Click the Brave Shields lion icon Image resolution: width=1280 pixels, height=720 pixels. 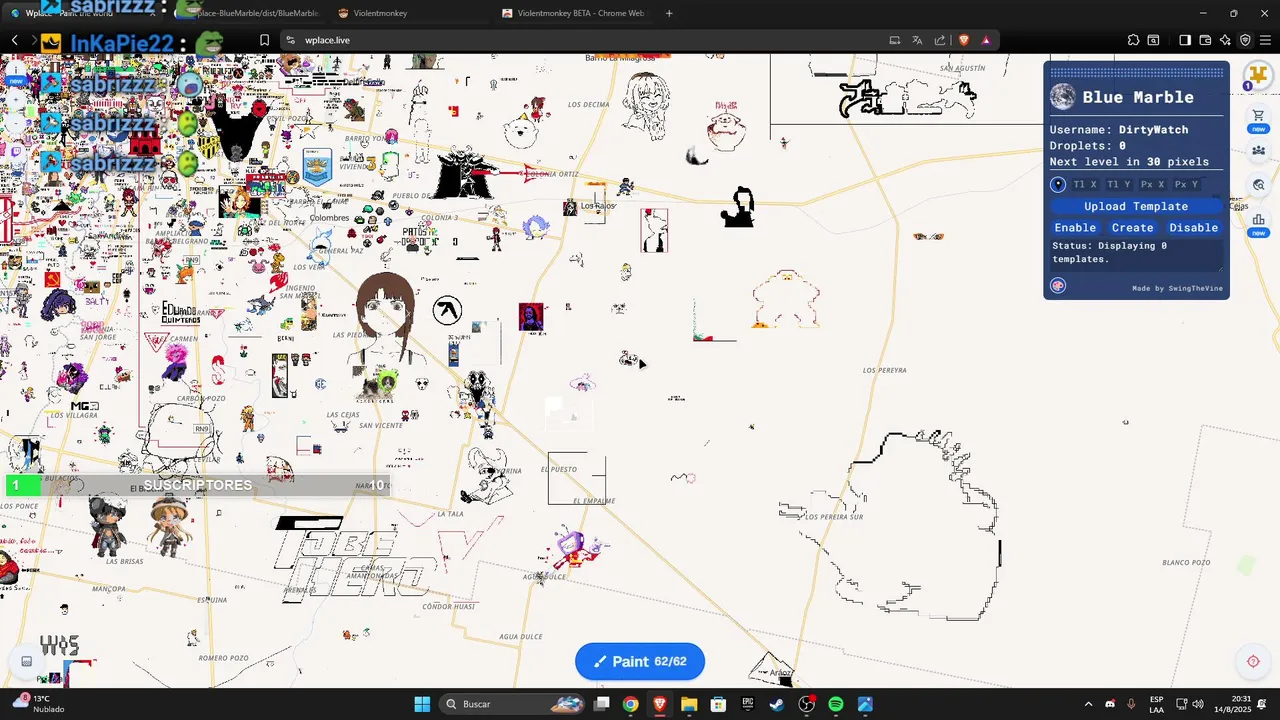[964, 40]
